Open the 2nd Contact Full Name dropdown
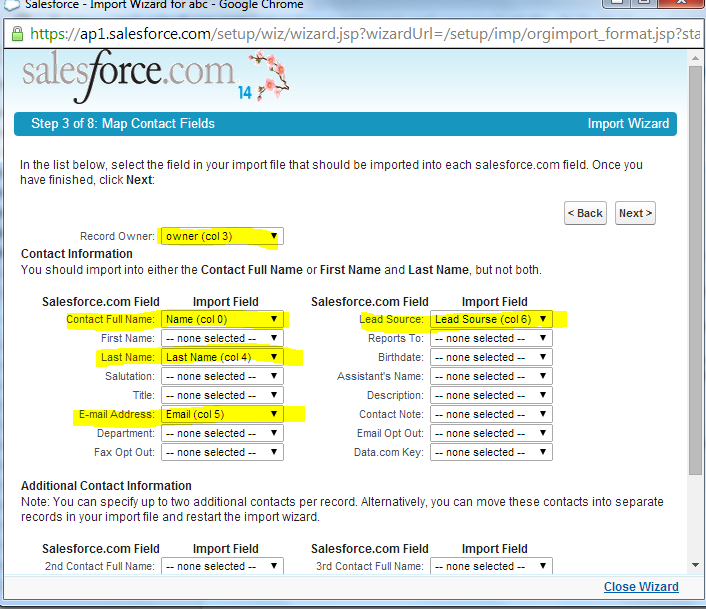The width and height of the screenshot is (706, 609). tap(222, 566)
